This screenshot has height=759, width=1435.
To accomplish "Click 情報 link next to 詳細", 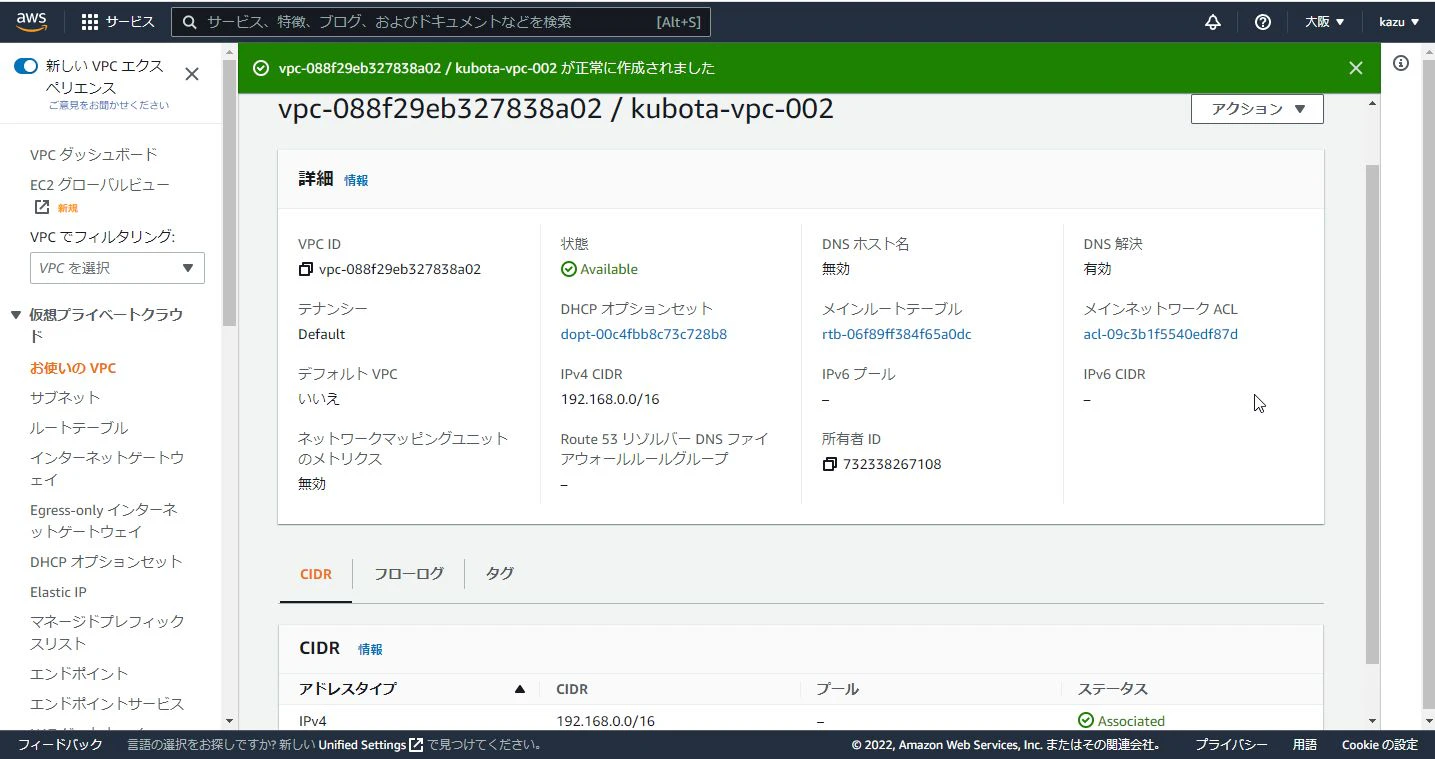I will click(356, 180).
